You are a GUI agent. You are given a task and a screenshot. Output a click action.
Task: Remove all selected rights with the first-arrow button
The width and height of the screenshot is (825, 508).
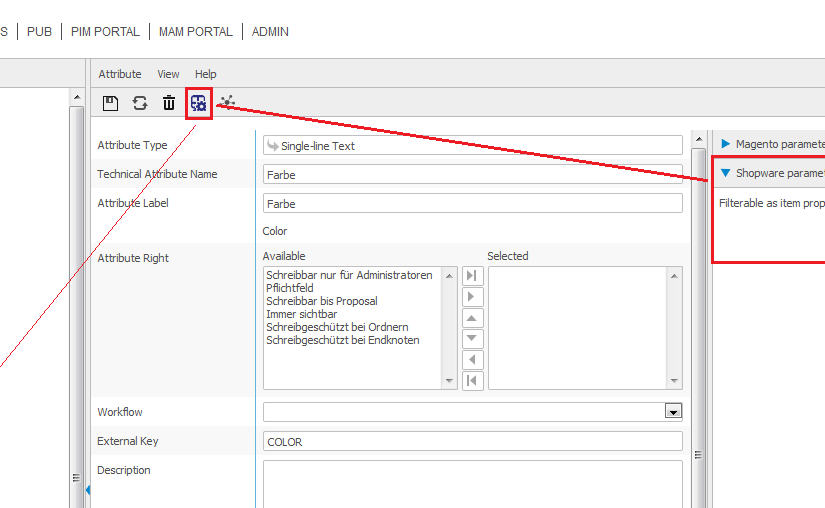(473, 381)
